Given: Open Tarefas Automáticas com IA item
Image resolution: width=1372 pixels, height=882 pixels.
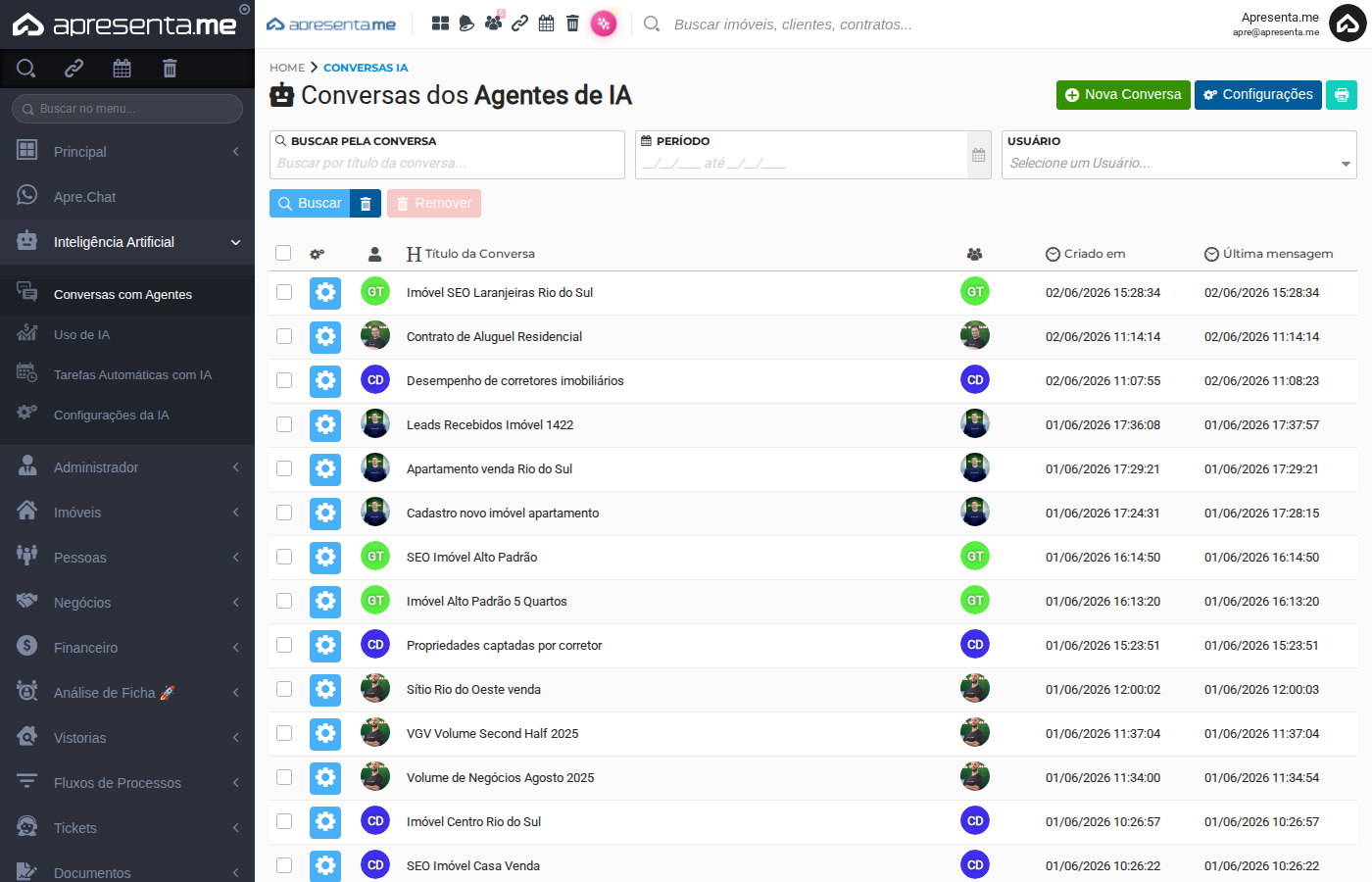Looking at the screenshot, I should click(x=127, y=374).
